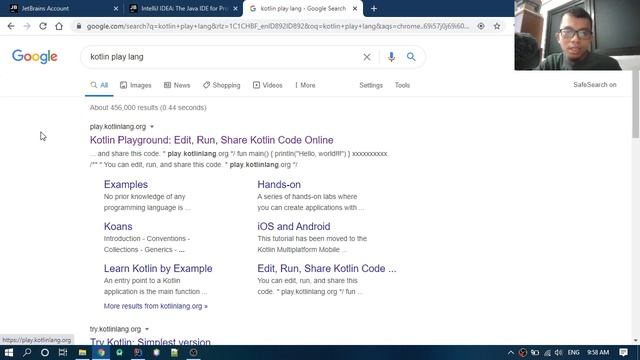Image resolution: width=640 pixels, height=360 pixels.
Task: Open the Examples sitelink
Action: coord(126,184)
